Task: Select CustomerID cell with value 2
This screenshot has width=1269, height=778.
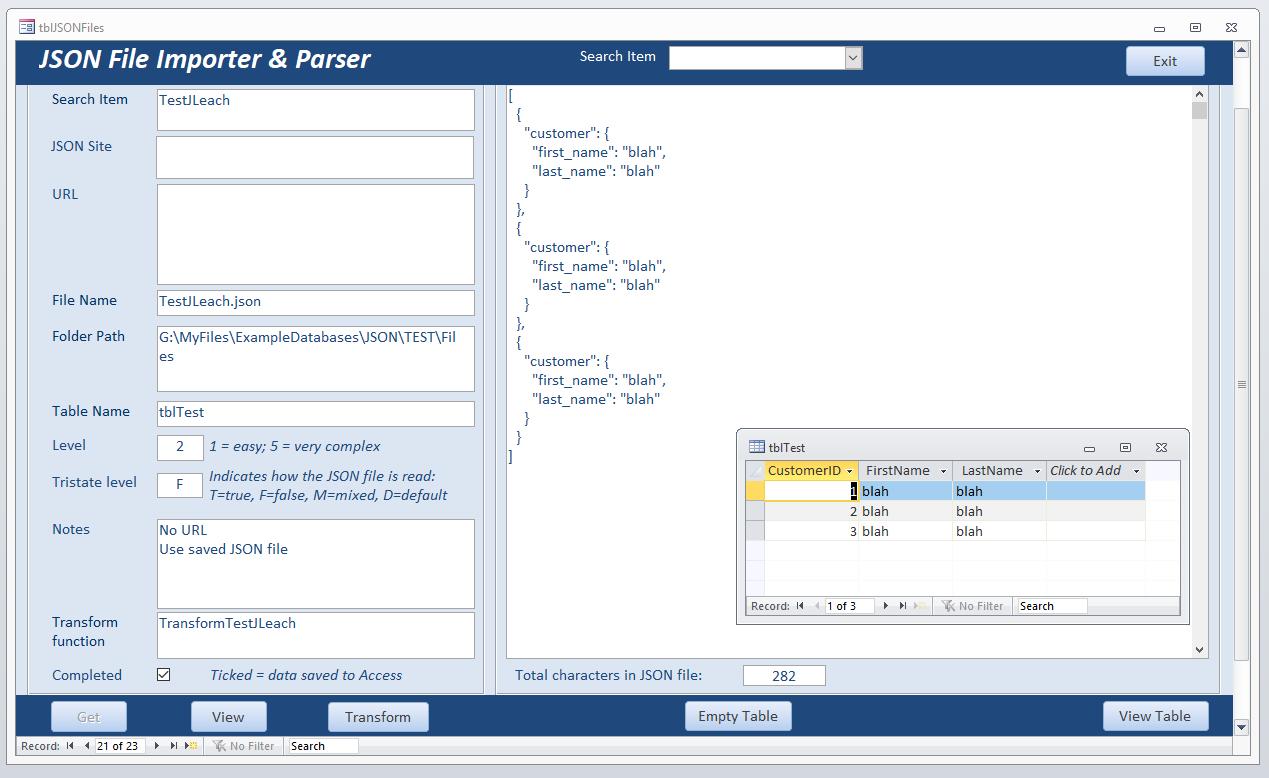Action: (811, 511)
